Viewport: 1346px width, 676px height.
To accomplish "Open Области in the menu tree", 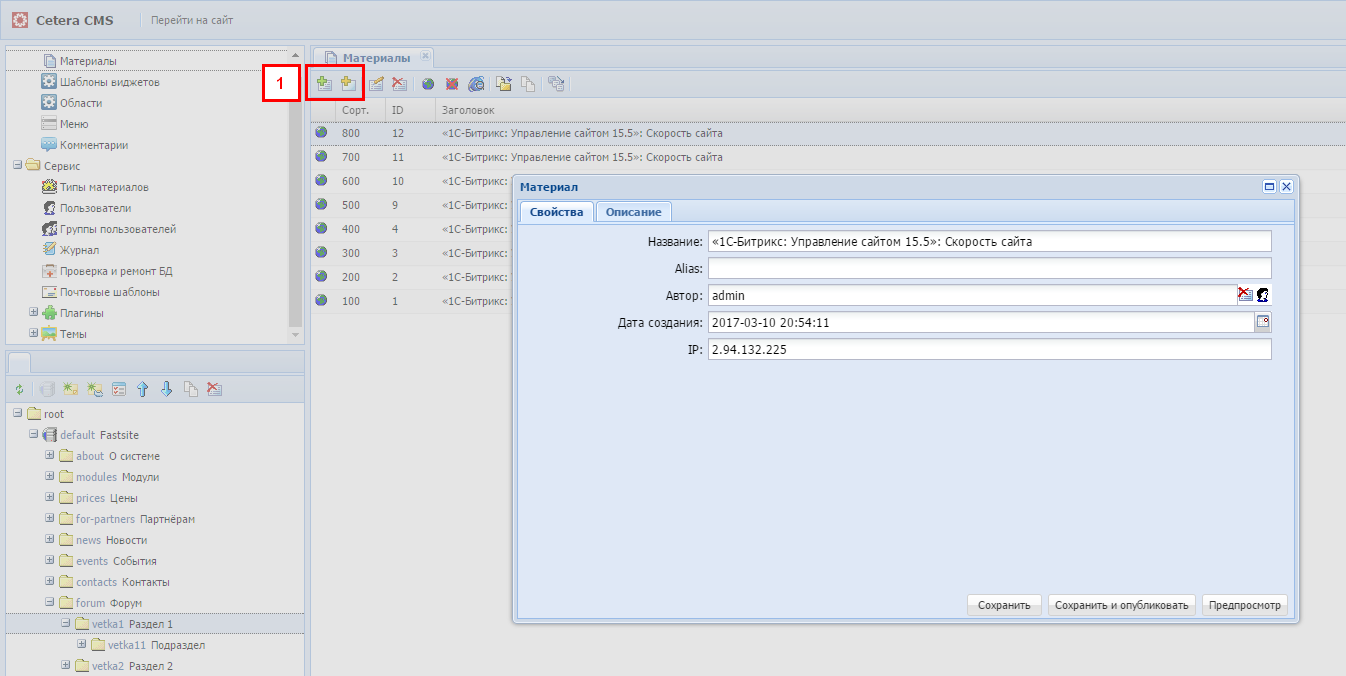I will [81, 103].
